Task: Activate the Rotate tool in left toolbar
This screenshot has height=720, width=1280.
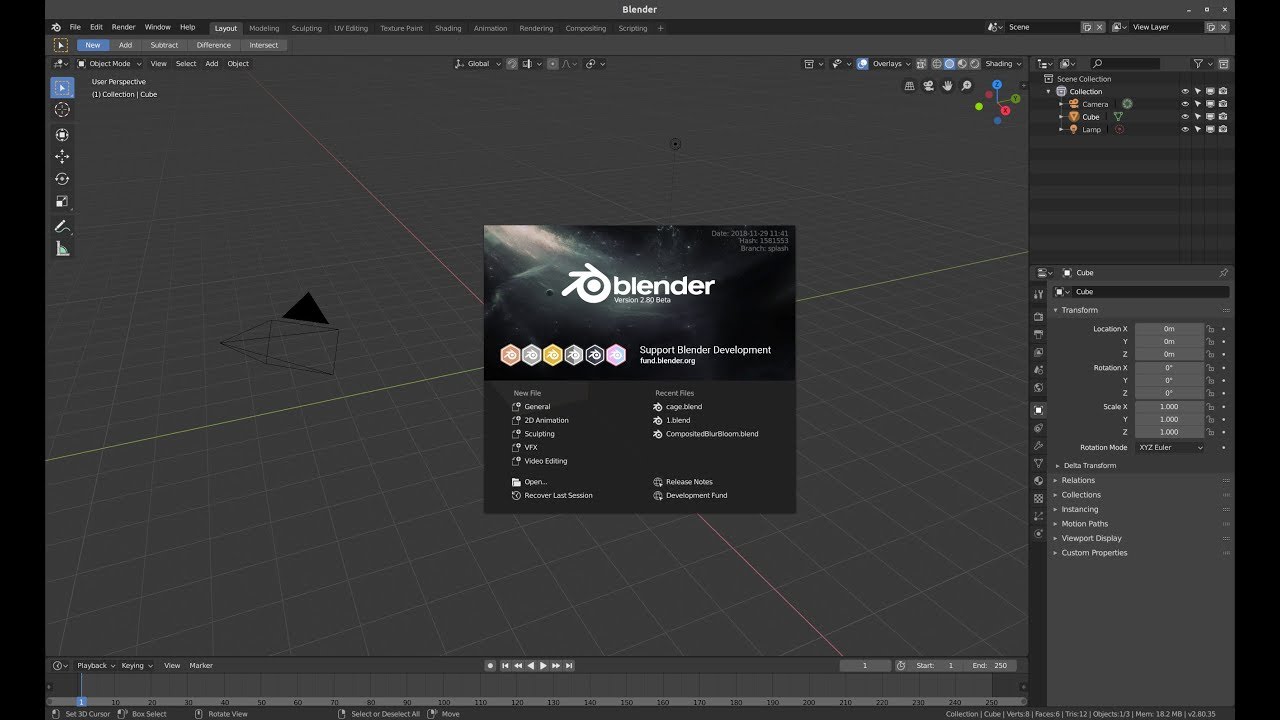Action: point(62,179)
